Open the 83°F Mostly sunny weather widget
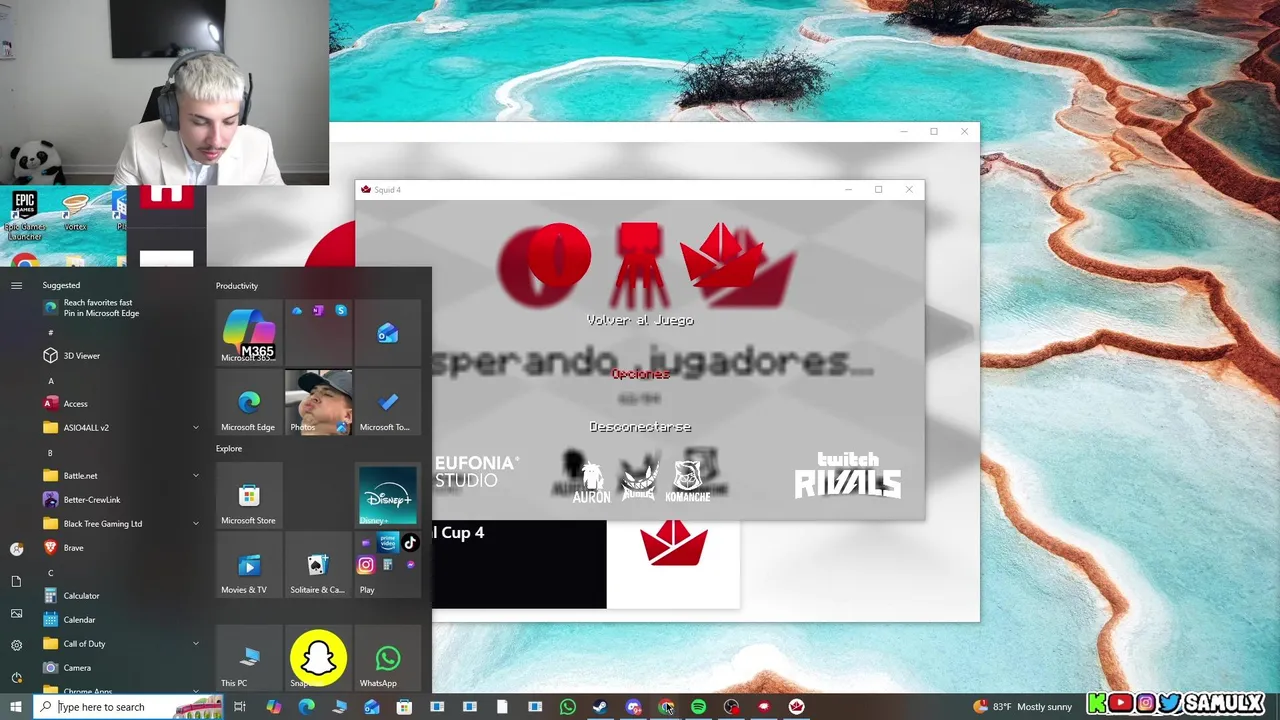Screen dimensions: 1280x720 click(1023, 707)
